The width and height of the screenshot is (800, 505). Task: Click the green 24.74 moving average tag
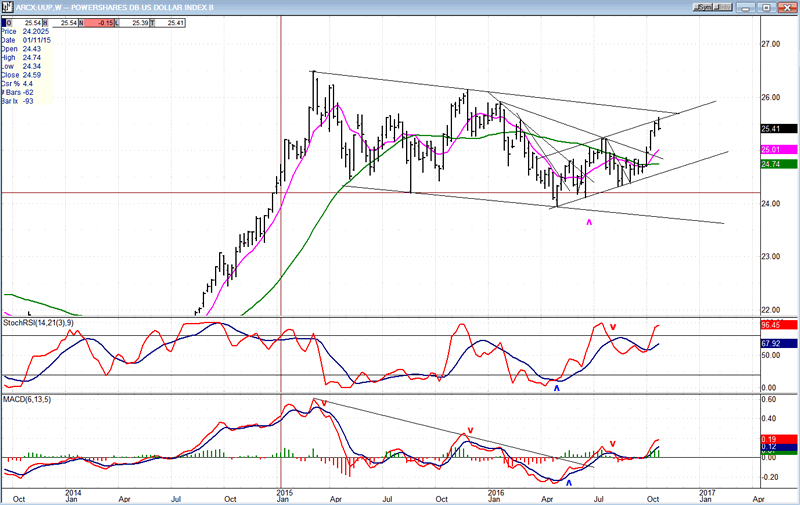777,164
